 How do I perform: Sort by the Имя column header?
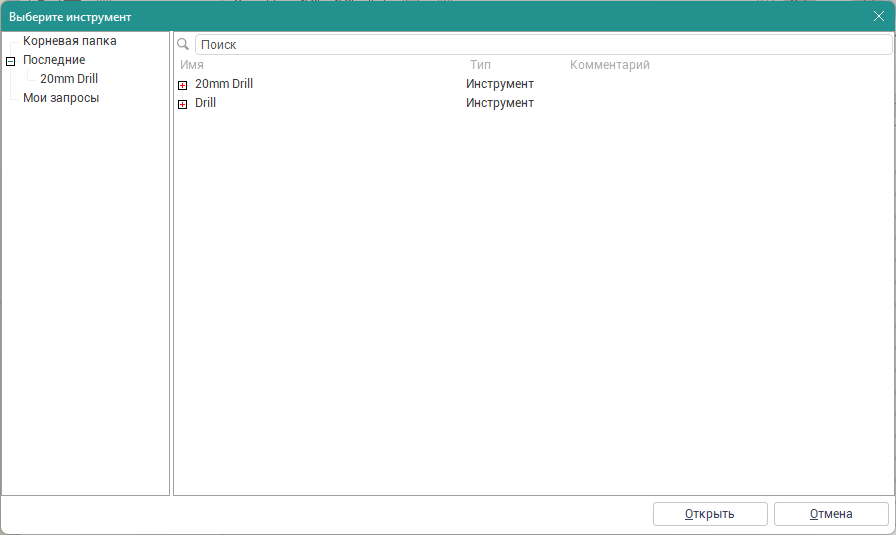tap(192, 65)
